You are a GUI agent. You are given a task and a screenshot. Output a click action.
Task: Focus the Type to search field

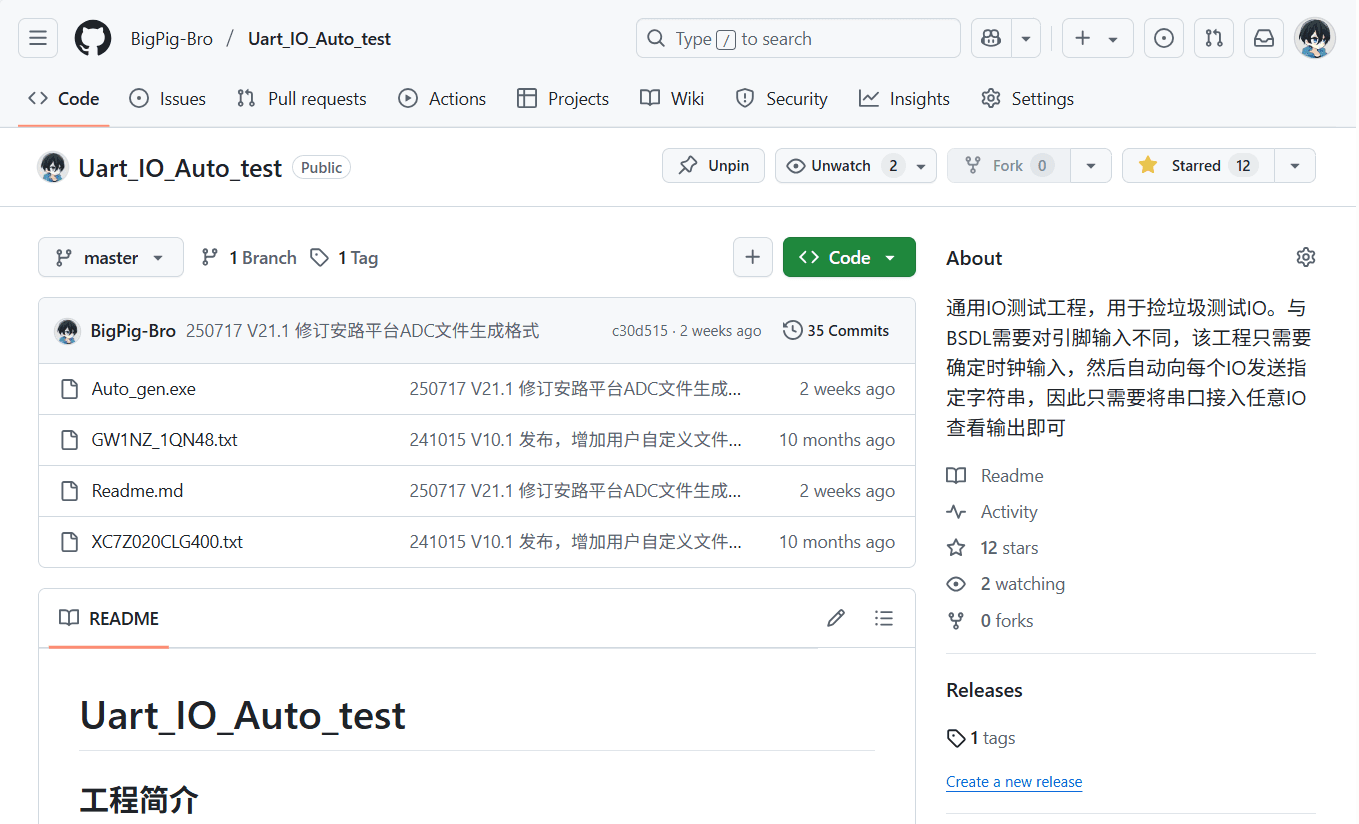pos(797,39)
